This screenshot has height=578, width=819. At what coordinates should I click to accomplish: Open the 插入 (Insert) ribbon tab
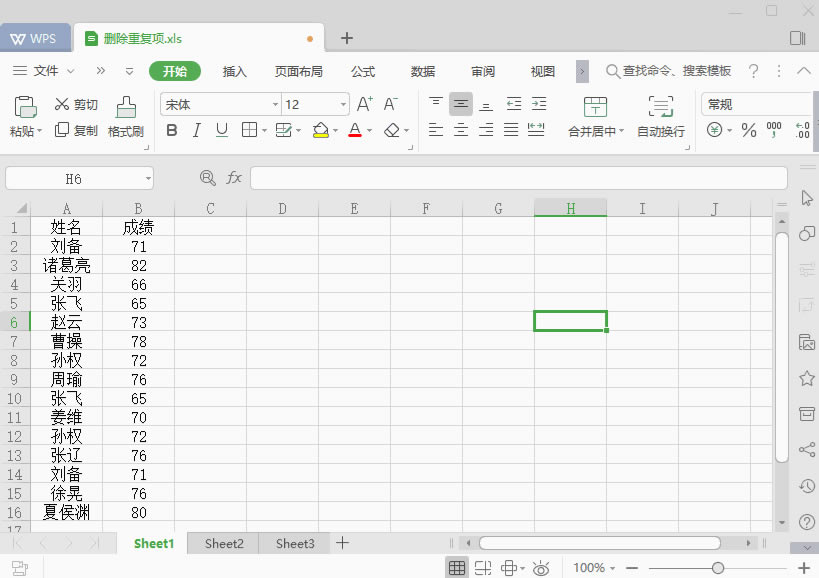235,71
